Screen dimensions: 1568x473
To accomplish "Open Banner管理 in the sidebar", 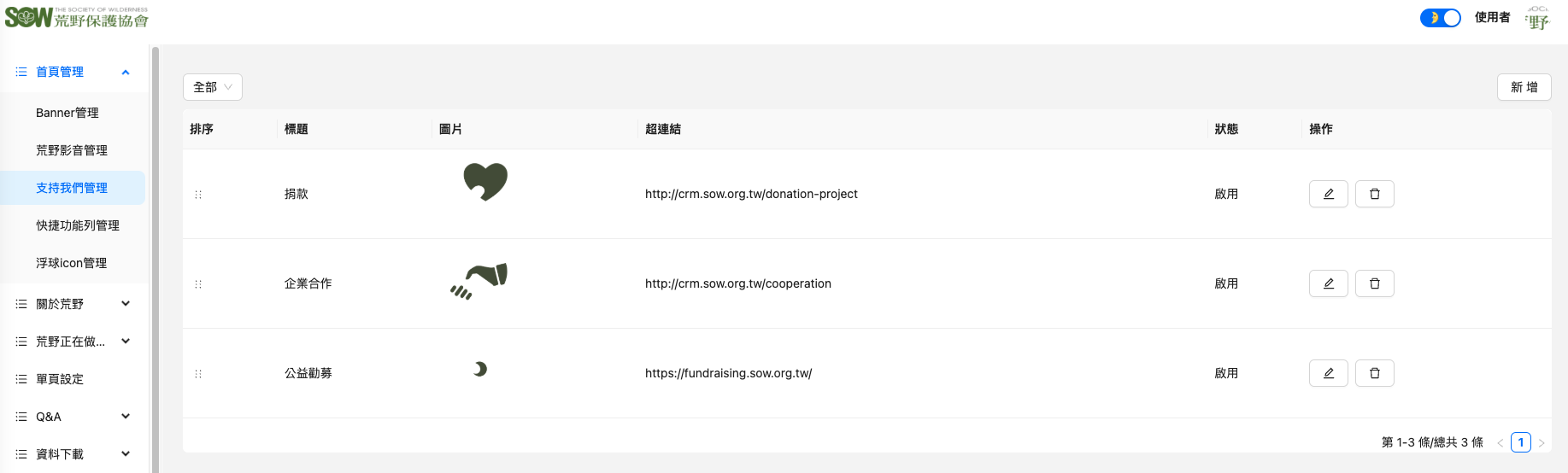I will [68, 113].
